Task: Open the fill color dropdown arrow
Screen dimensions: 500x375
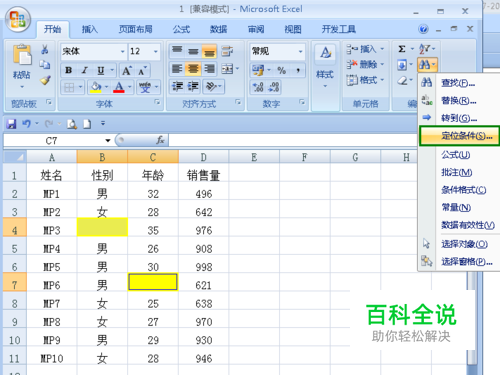Action: [x=107, y=87]
